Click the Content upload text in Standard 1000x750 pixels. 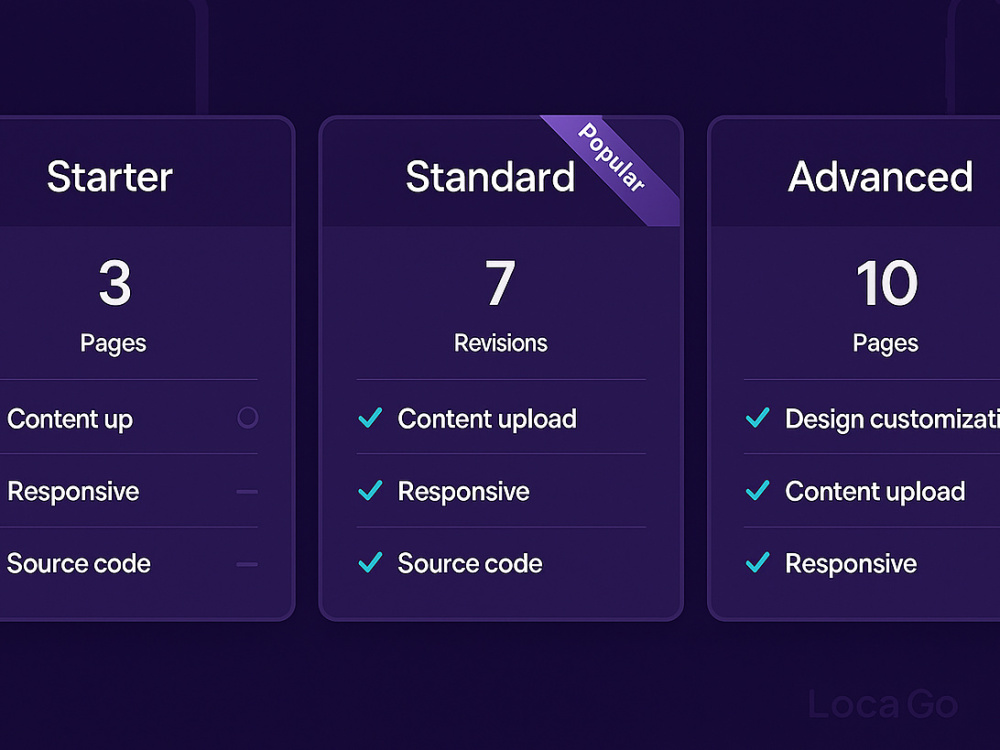click(x=487, y=420)
